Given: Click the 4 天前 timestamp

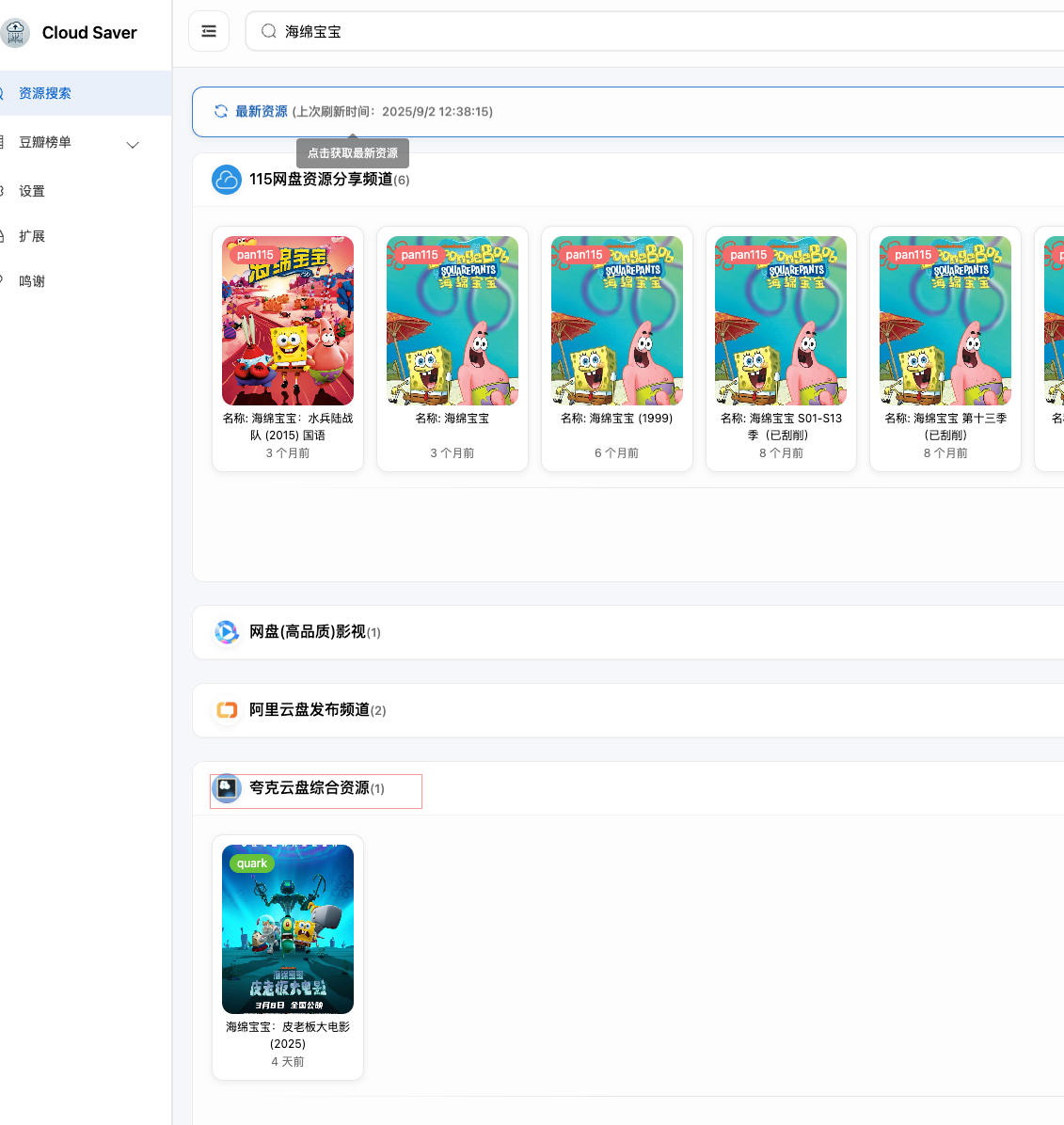Looking at the screenshot, I should click(x=288, y=1062).
